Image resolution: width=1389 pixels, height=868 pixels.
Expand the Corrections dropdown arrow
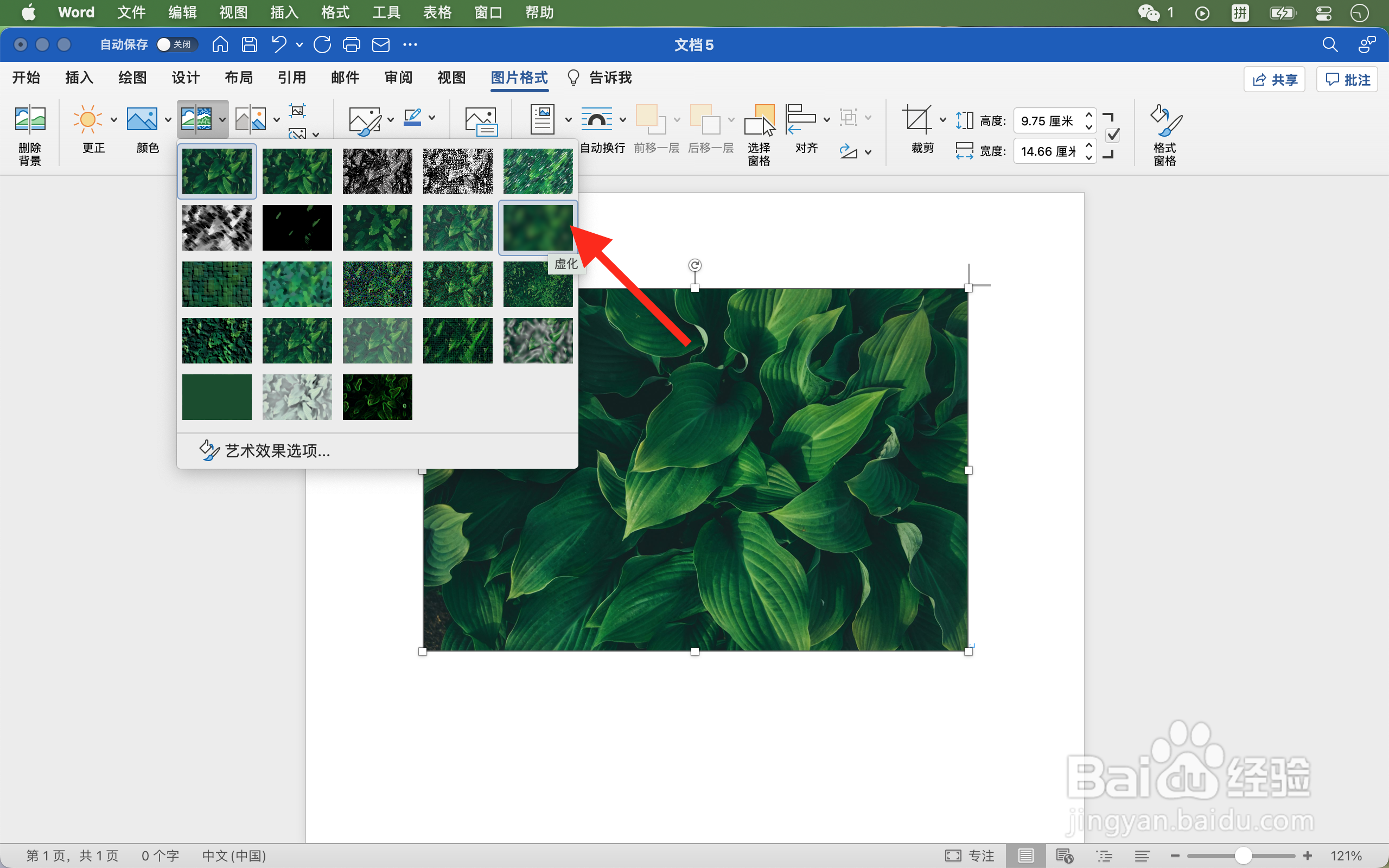[113, 119]
